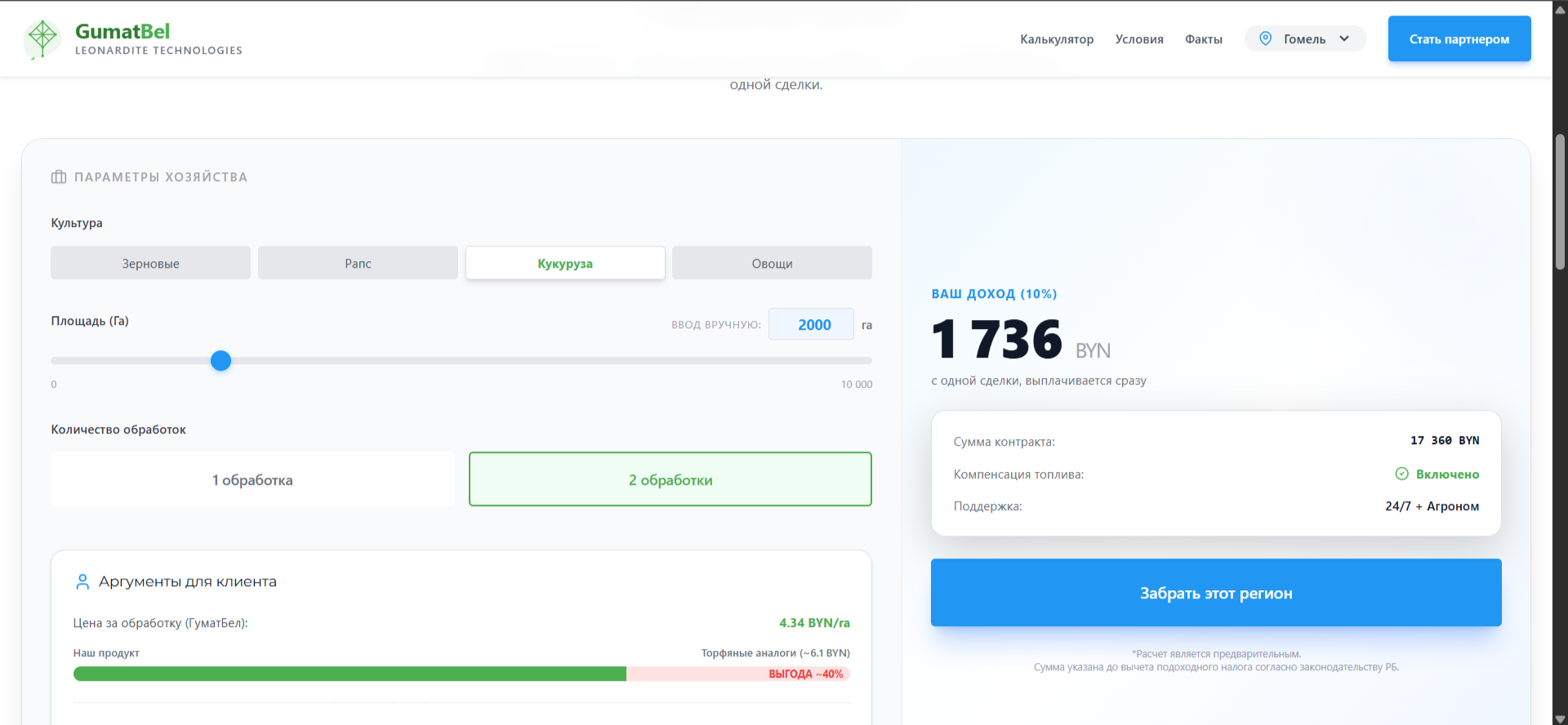The height and width of the screenshot is (725, 1568).
Task: Open the Условия navigation link
Action: click(1139, 39)
